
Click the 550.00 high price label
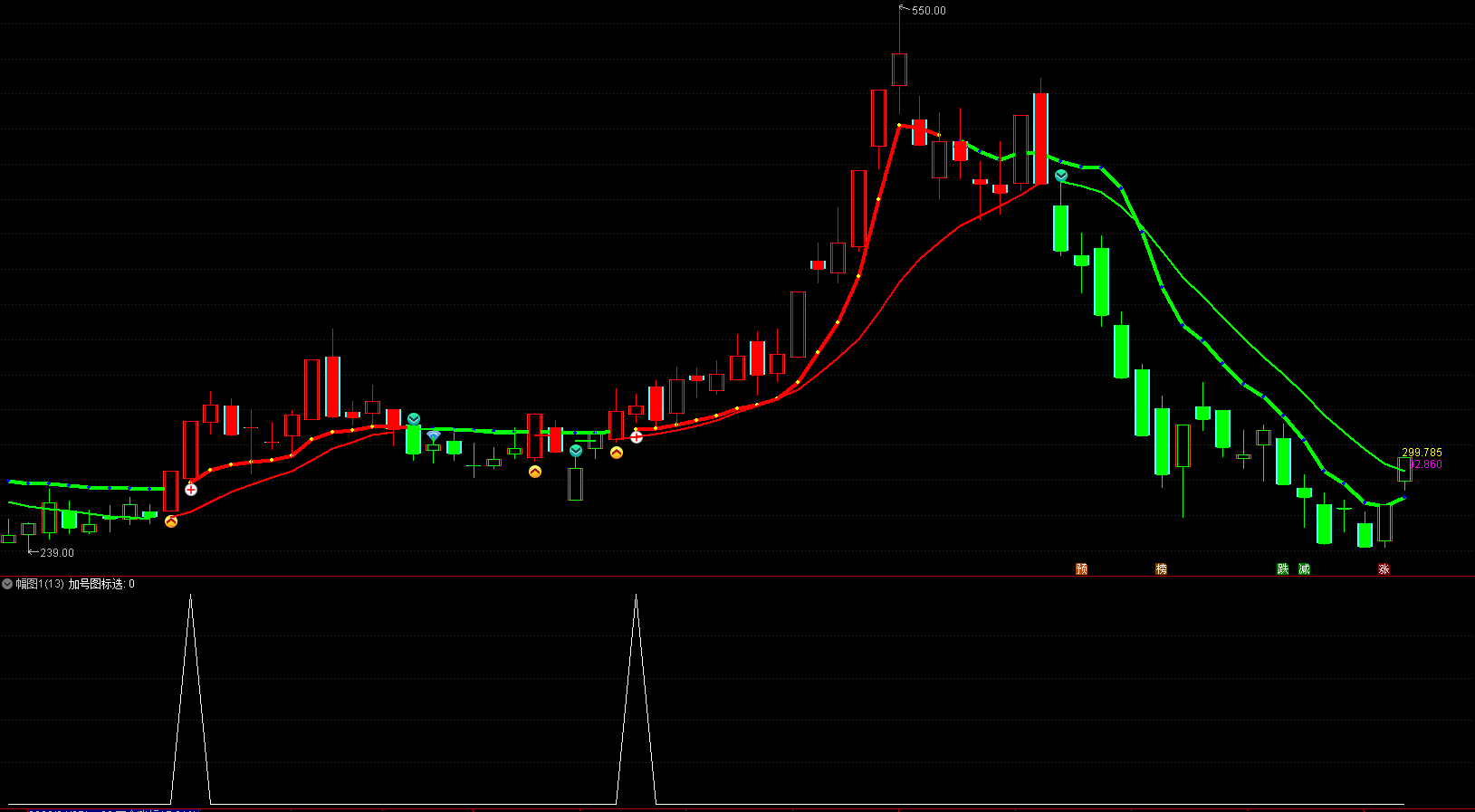point(928,11)
